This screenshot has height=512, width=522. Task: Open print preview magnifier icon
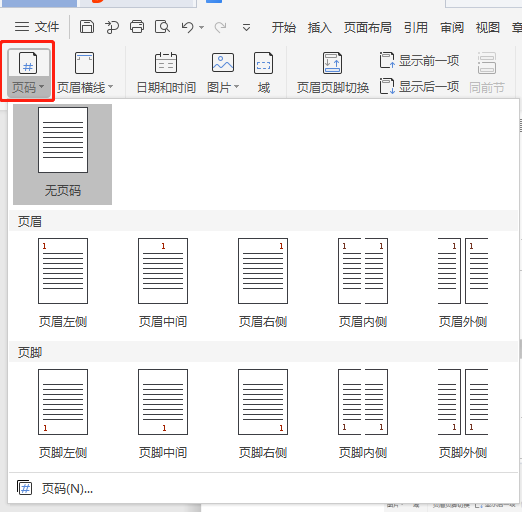162,27
